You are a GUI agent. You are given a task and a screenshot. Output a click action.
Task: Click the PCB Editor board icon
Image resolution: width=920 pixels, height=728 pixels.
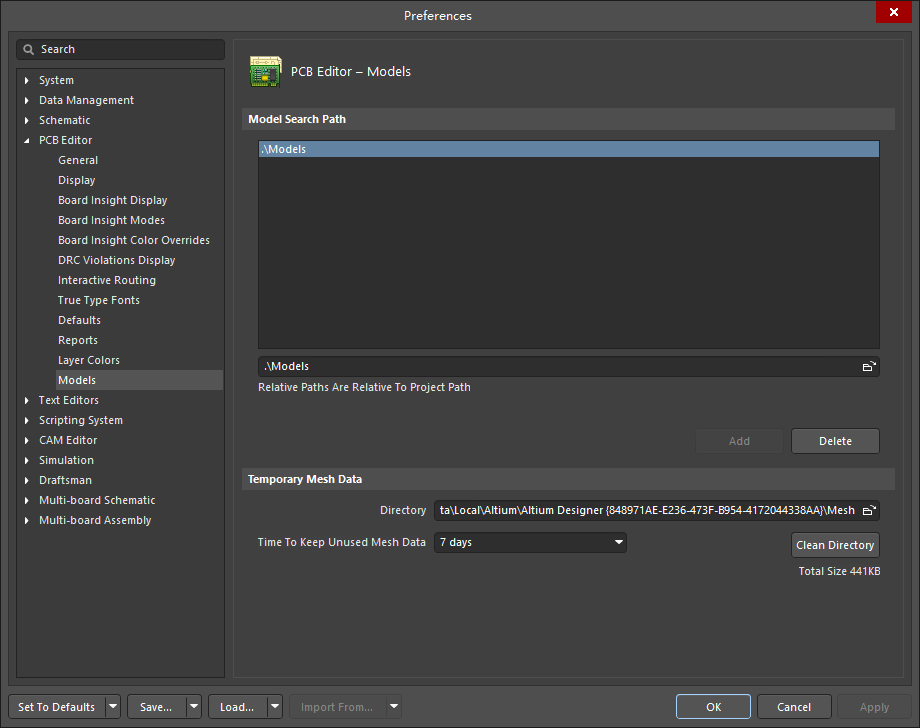click(x=265, y=72)
